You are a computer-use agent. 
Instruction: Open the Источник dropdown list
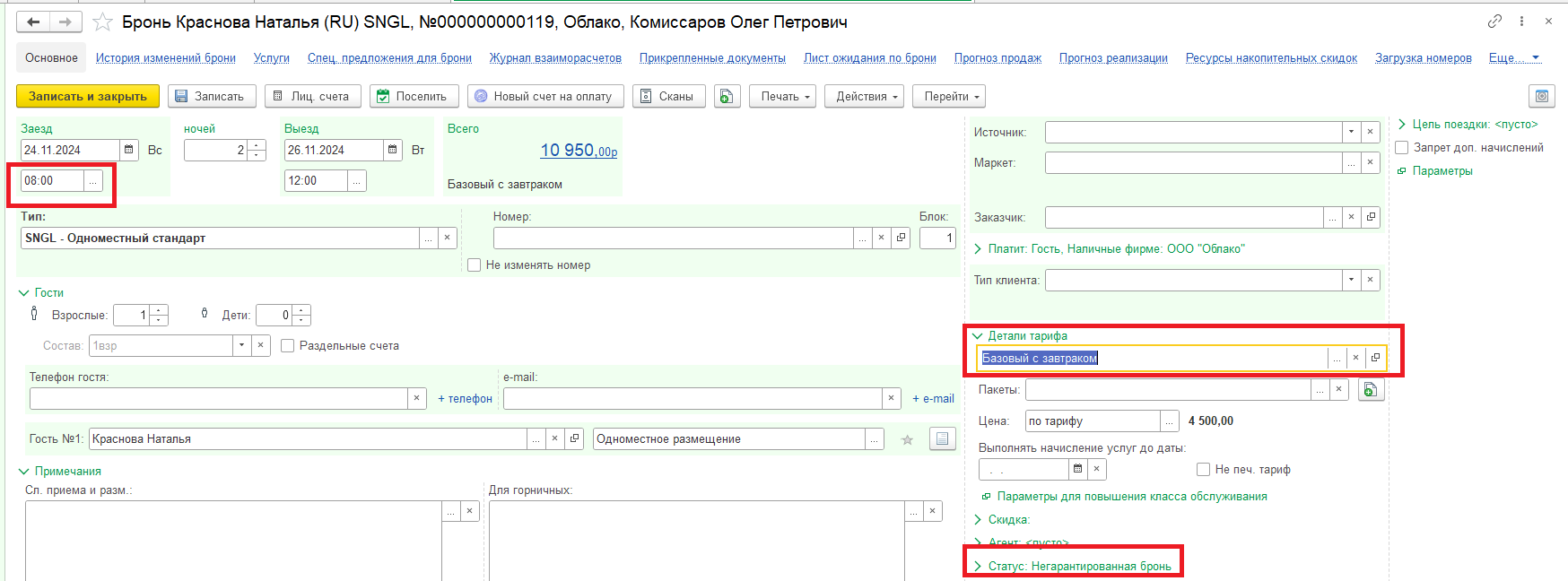tap(1351, 132)
